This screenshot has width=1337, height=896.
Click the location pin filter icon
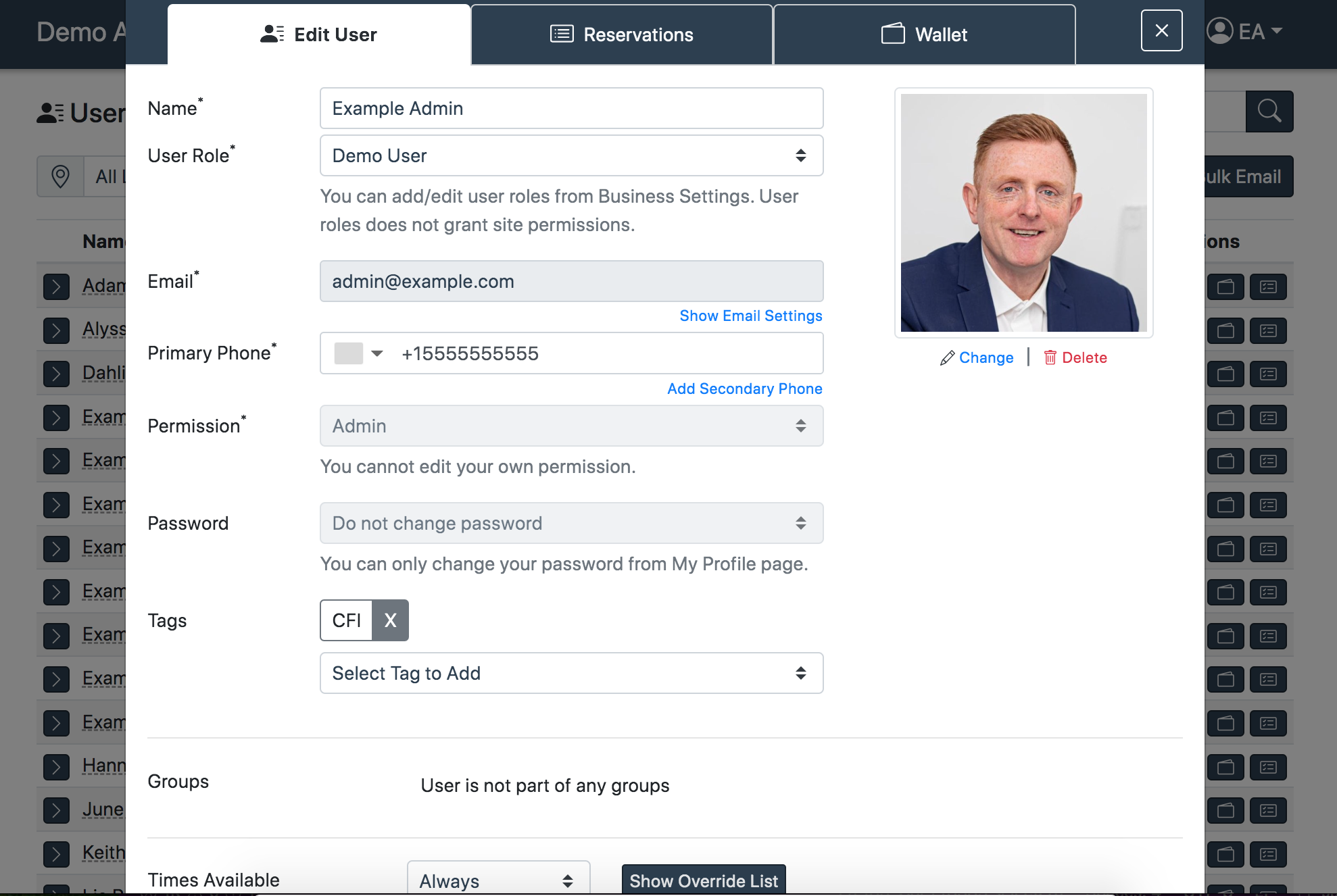(60, 176)
